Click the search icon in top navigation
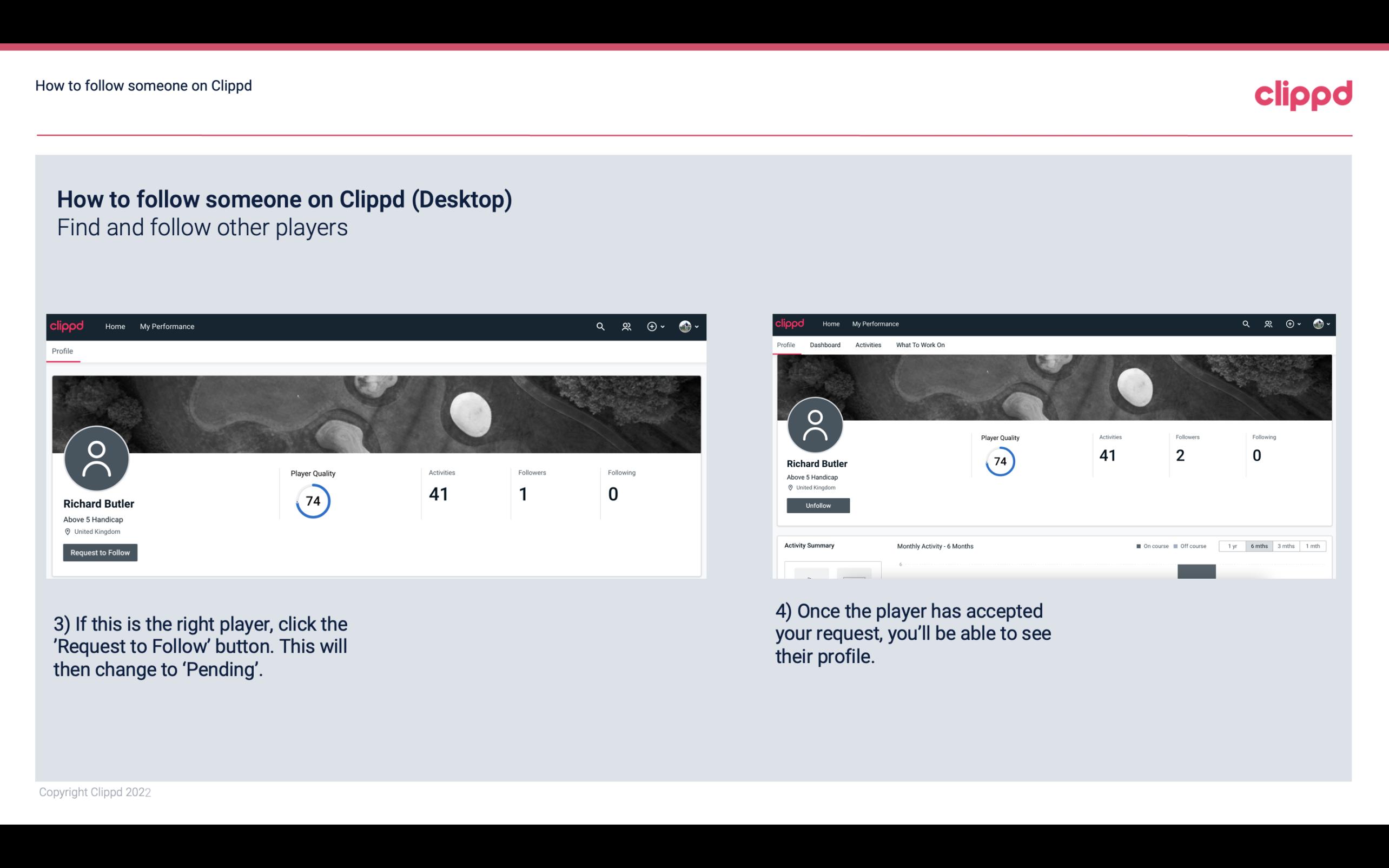Viewport: 1389px width, 868px height. tap(600, 326)
